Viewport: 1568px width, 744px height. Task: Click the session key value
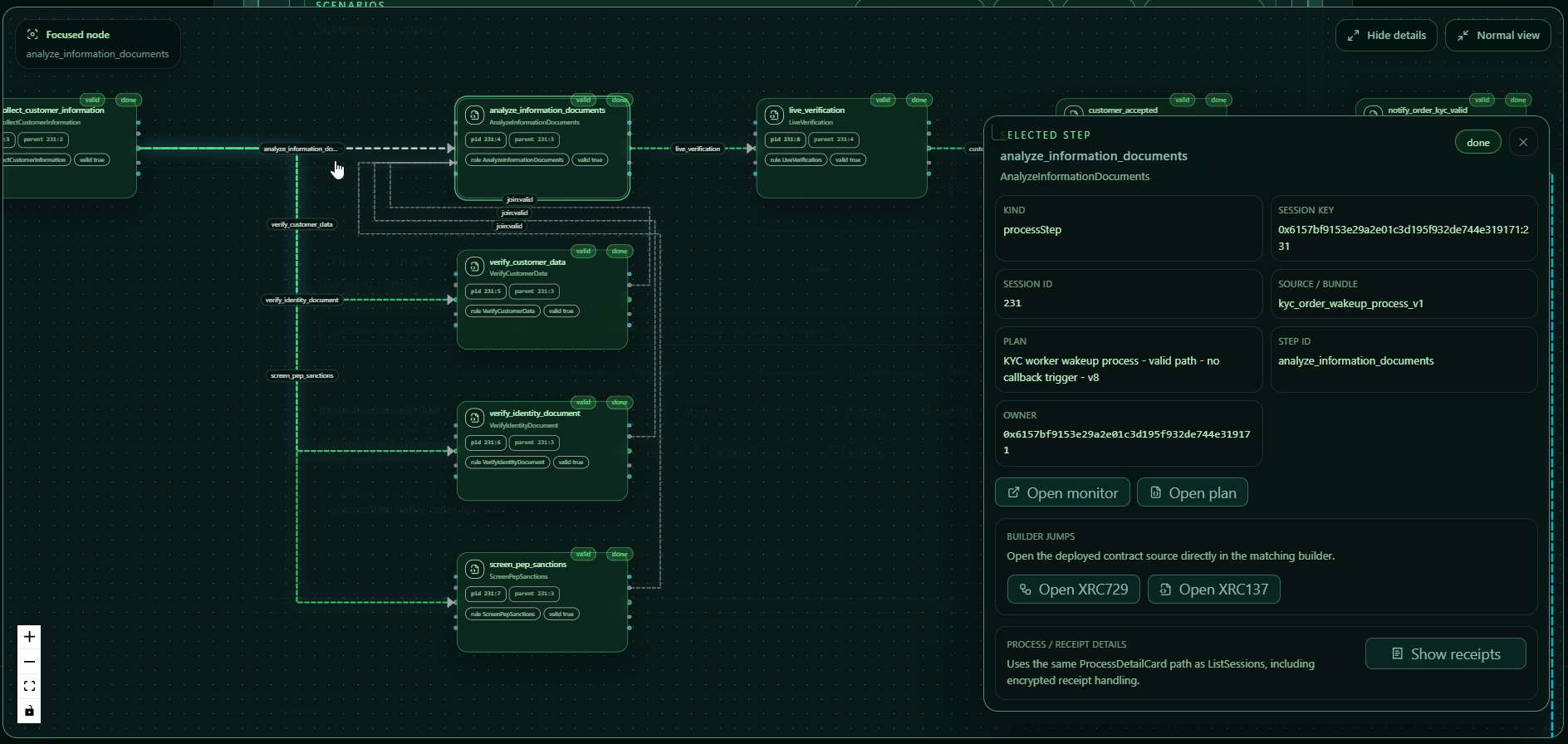click(x=1403, y=237)
